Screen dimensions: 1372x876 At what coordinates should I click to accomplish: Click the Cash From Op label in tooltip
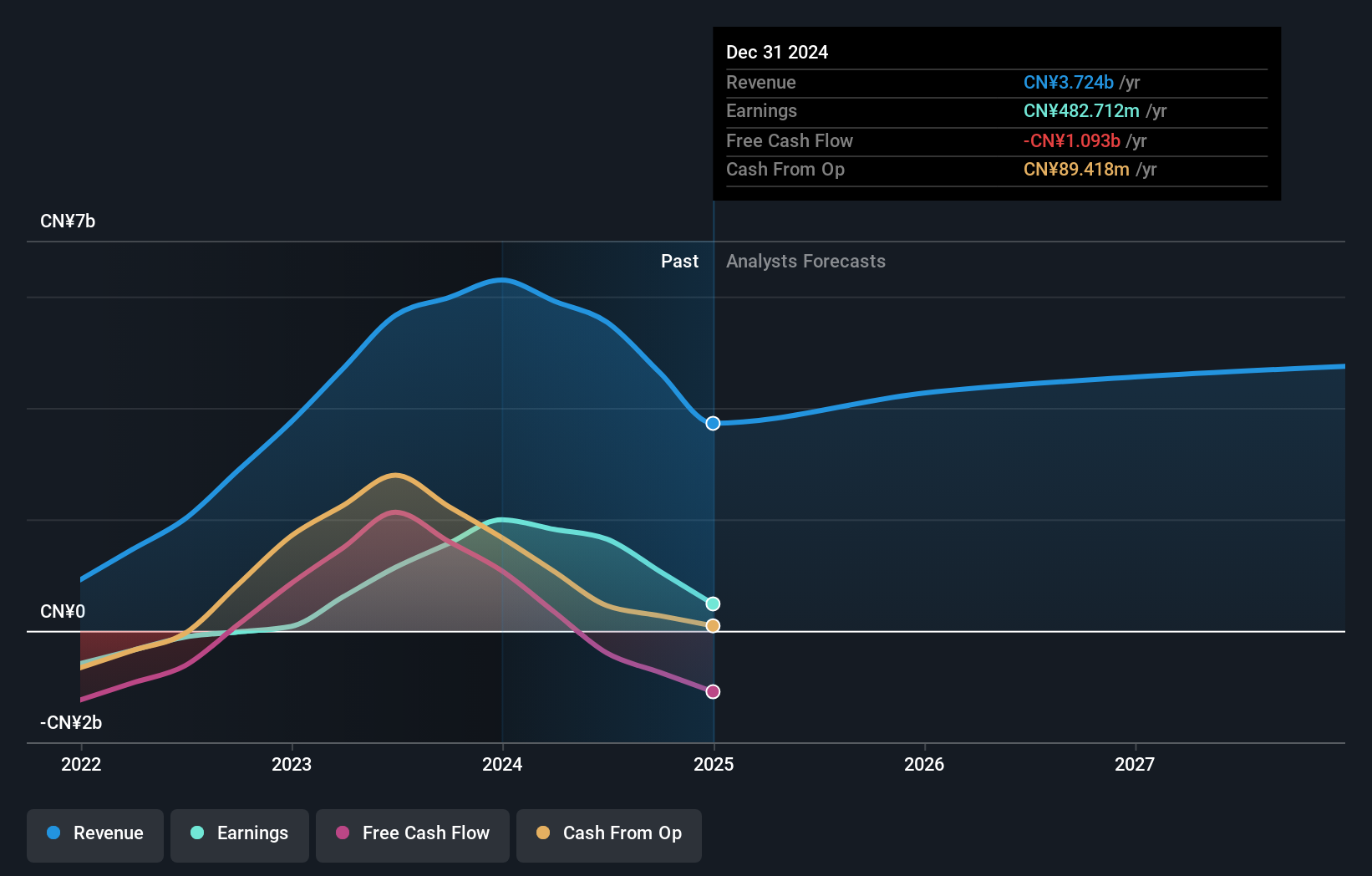pos(785,170)
